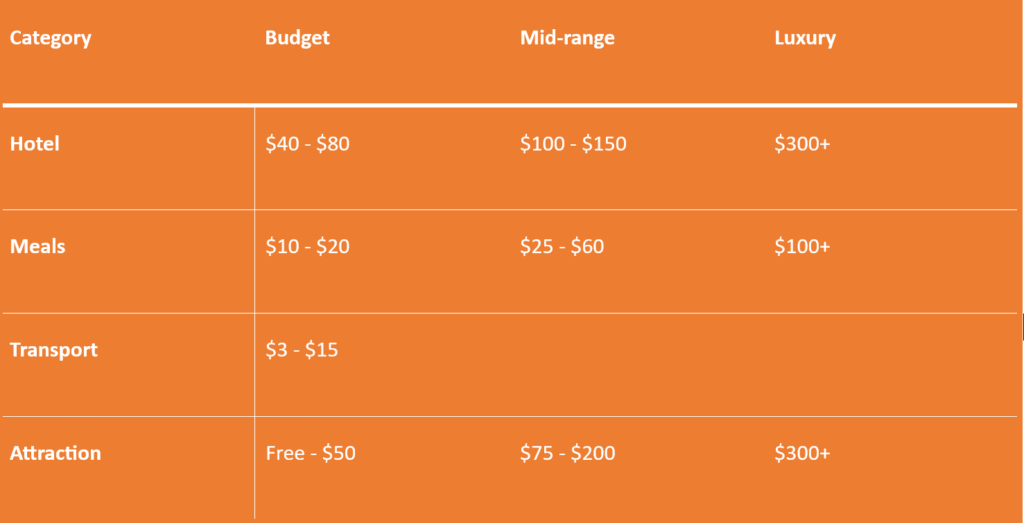Select the Attraction row label
Viewport: 1024px width, 523px height.
55,453
